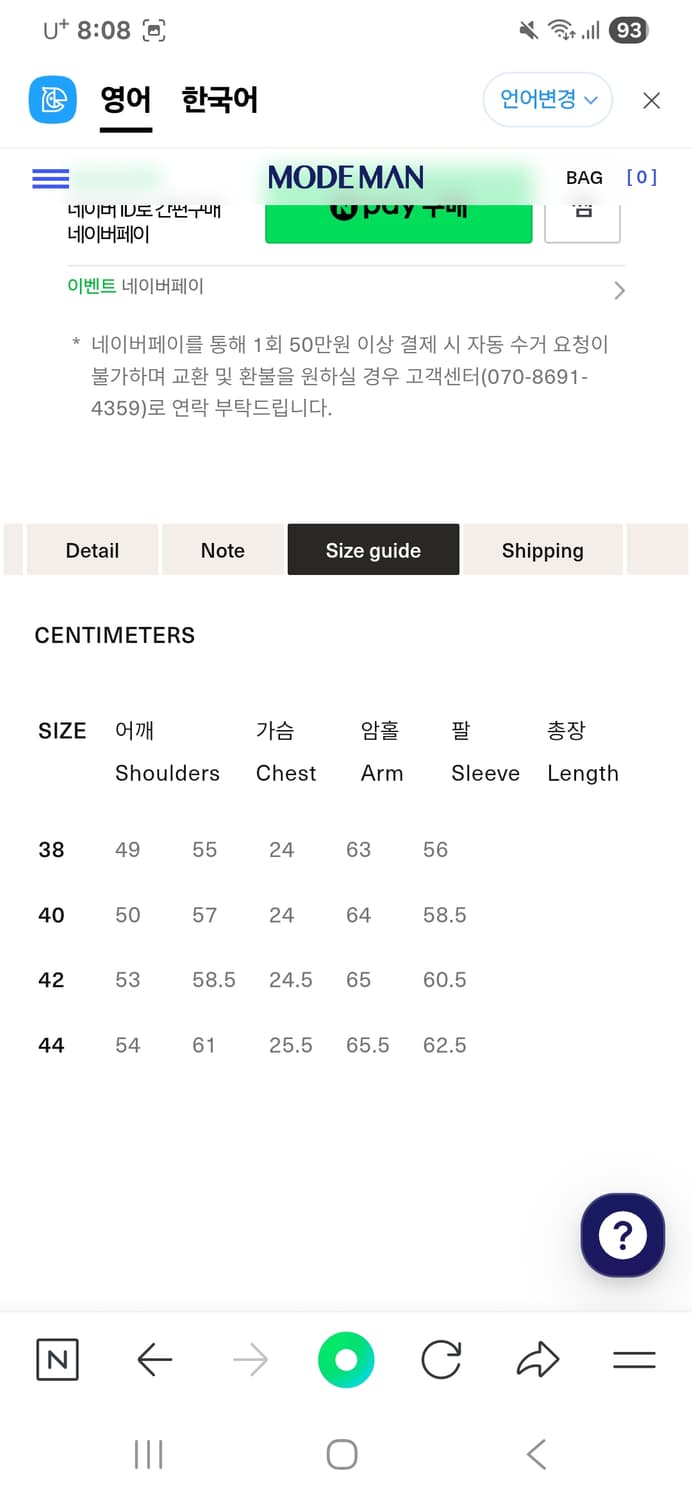Screen dimensions: 692x1500
Task: Tap the blue translator app icon
Action: coord(51,100)
